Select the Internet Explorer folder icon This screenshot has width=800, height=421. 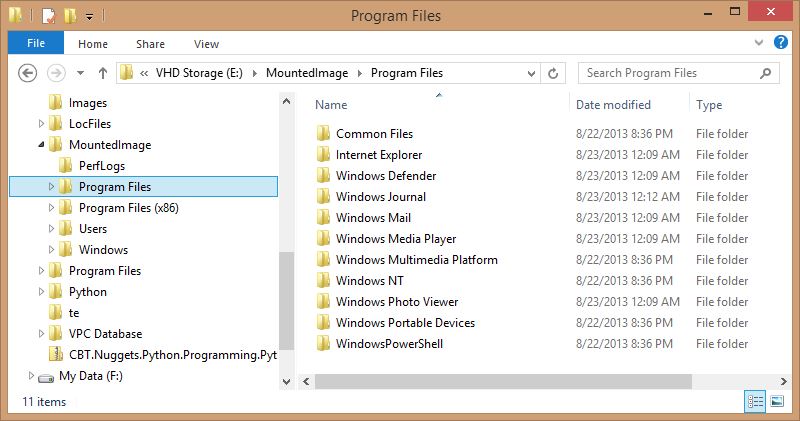(323, 155)
